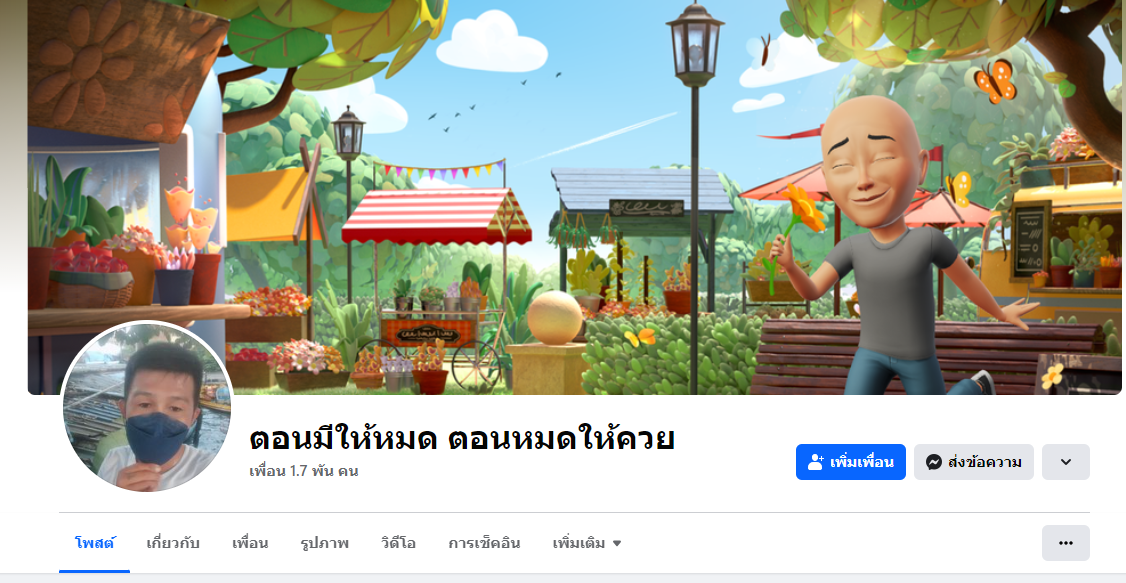Expand the chevron-down button beside ส่งข้อความ
Image resolution: width=1126 pixels, height=583 pixels.
[1066, 462]
